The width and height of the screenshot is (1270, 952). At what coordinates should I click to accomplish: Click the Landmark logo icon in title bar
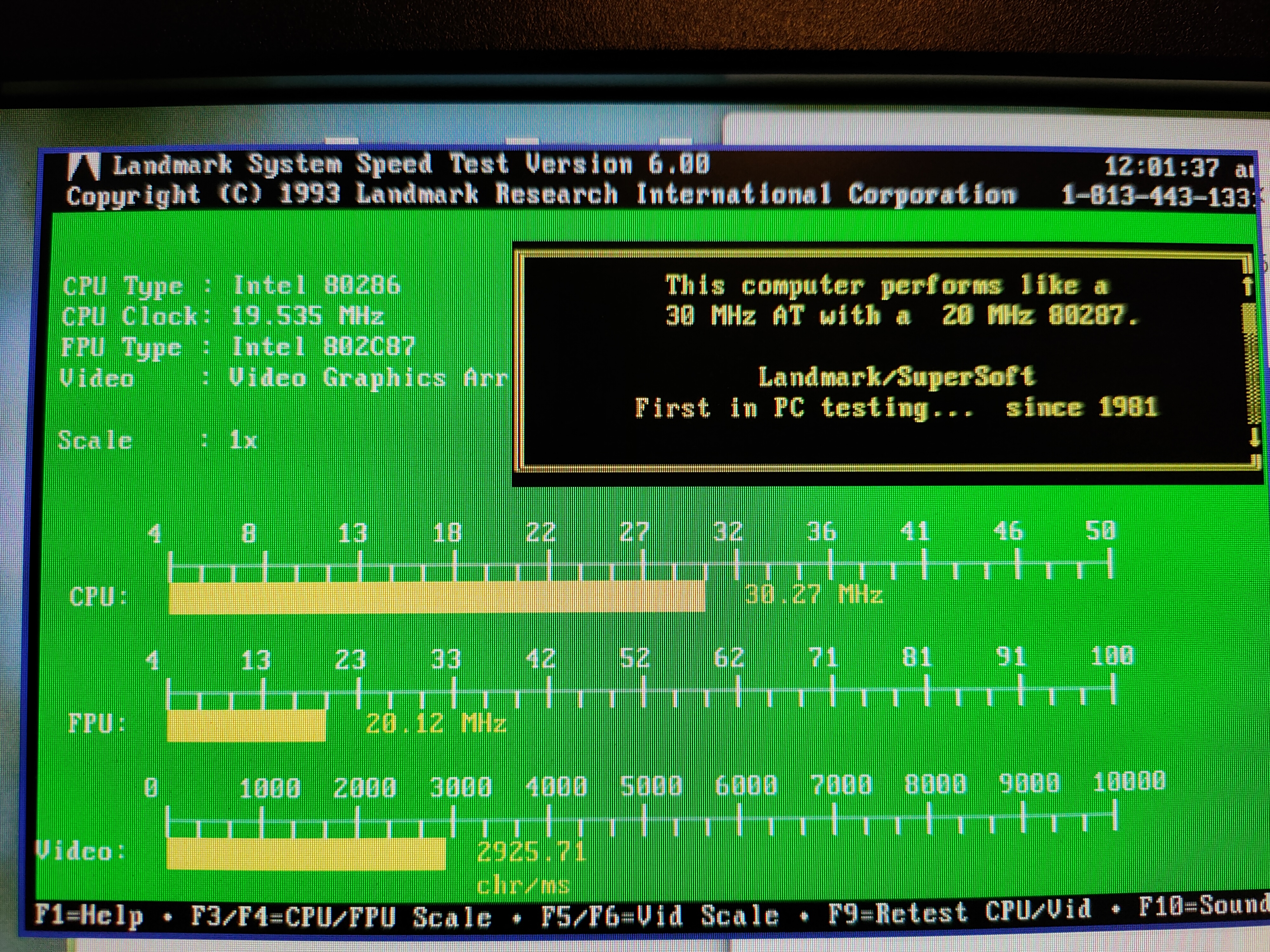[84, 166]
